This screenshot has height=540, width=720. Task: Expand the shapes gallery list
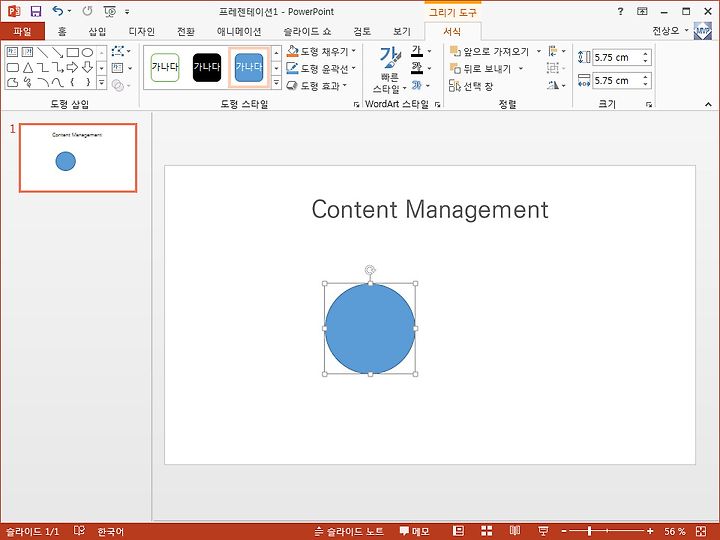[101, 83]
